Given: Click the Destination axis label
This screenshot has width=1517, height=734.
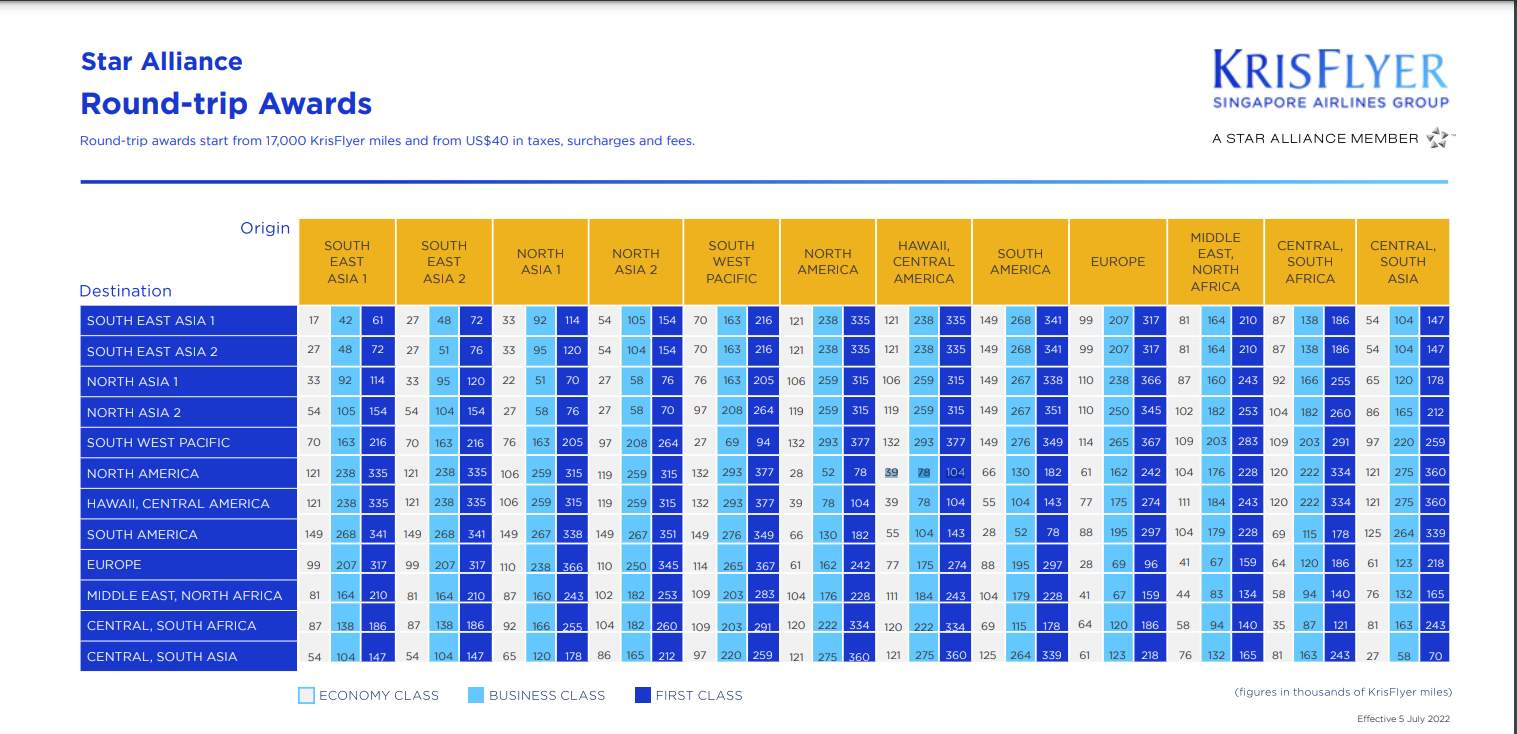Looking at the screenshot, I should 126,291.
